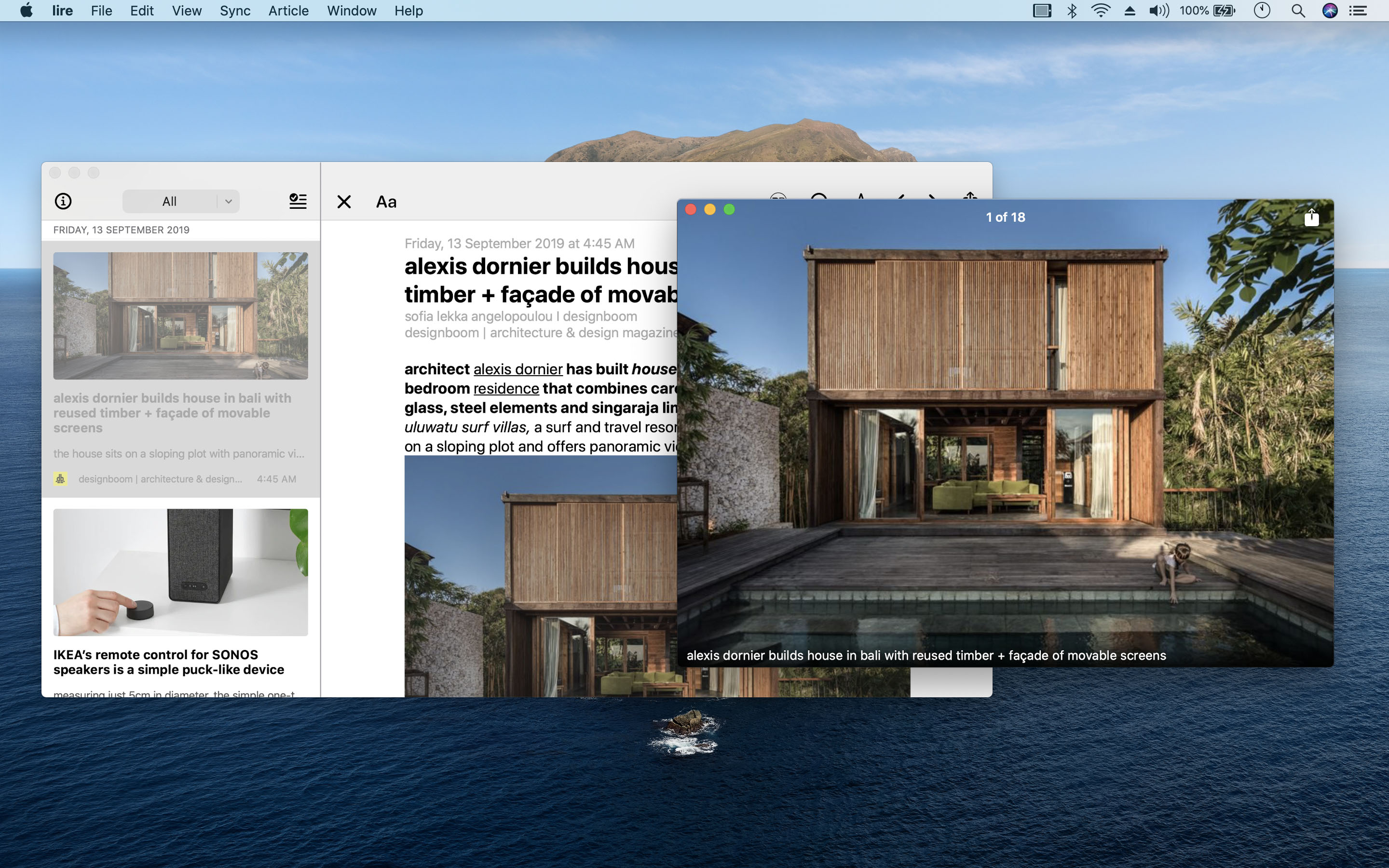Open the Aa text appearance settings
The image size is (1389, 868).
click(386, 202)
